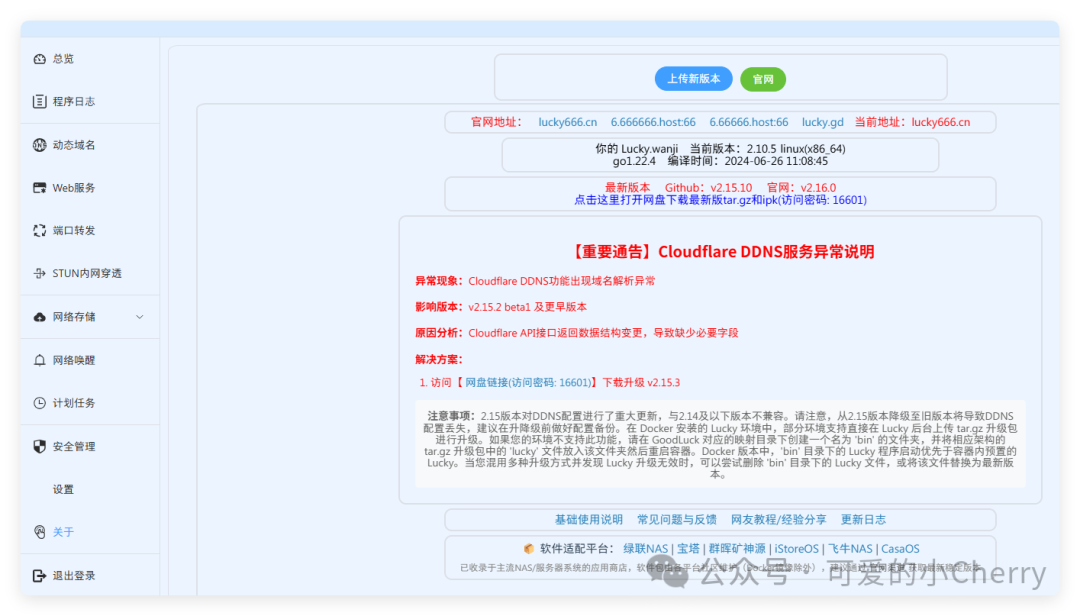Image resolution: width=1080 pixels, height=616 pixels.
Task: Open the 计划任务 scheduled tasks clock icon
Action: point(38,403)
